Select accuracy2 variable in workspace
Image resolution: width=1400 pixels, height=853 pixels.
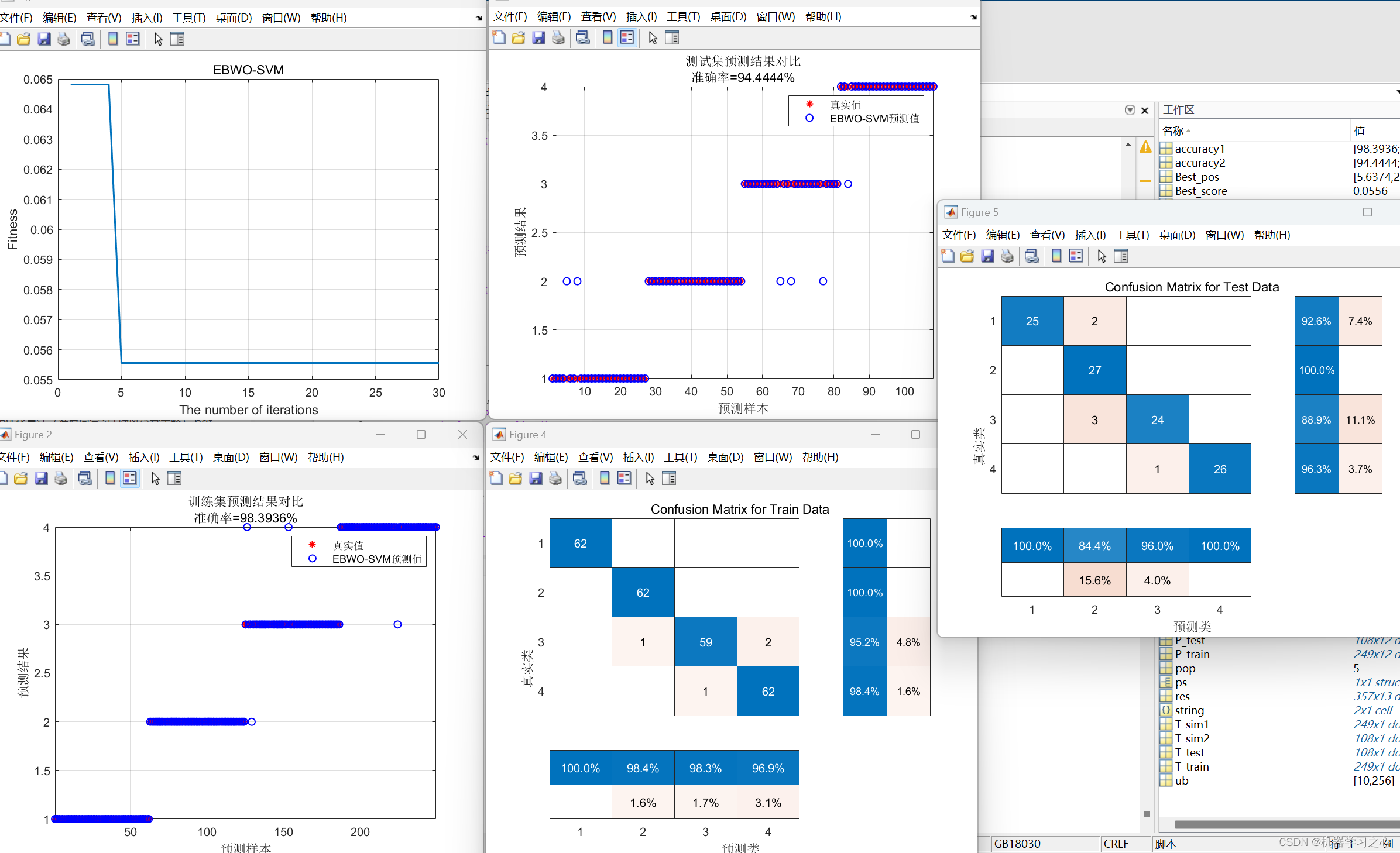[x=1200, y=163]
